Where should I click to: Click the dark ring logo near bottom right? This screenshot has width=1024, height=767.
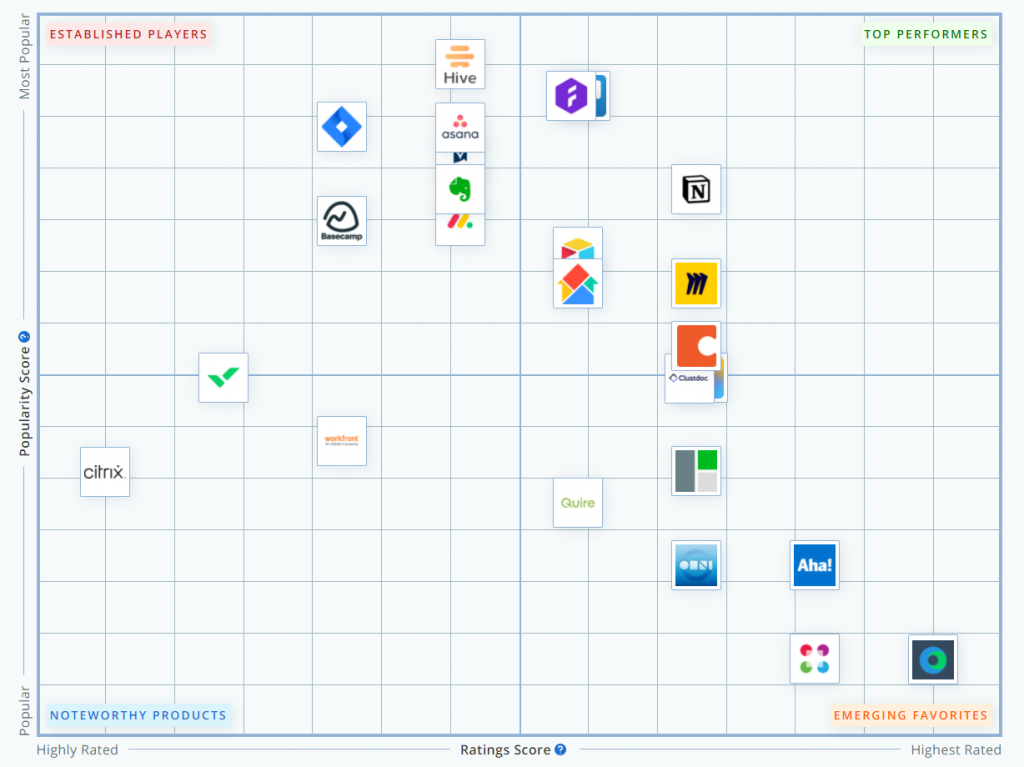click(933, 659)
